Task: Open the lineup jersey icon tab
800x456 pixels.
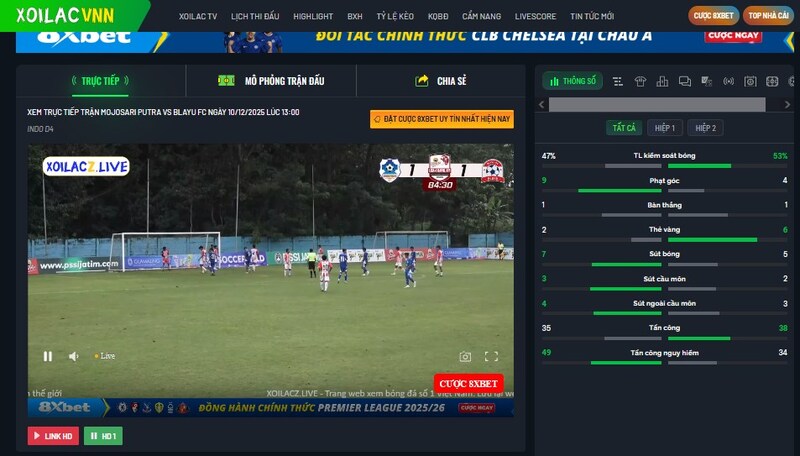Action: (x=640, y=81)
